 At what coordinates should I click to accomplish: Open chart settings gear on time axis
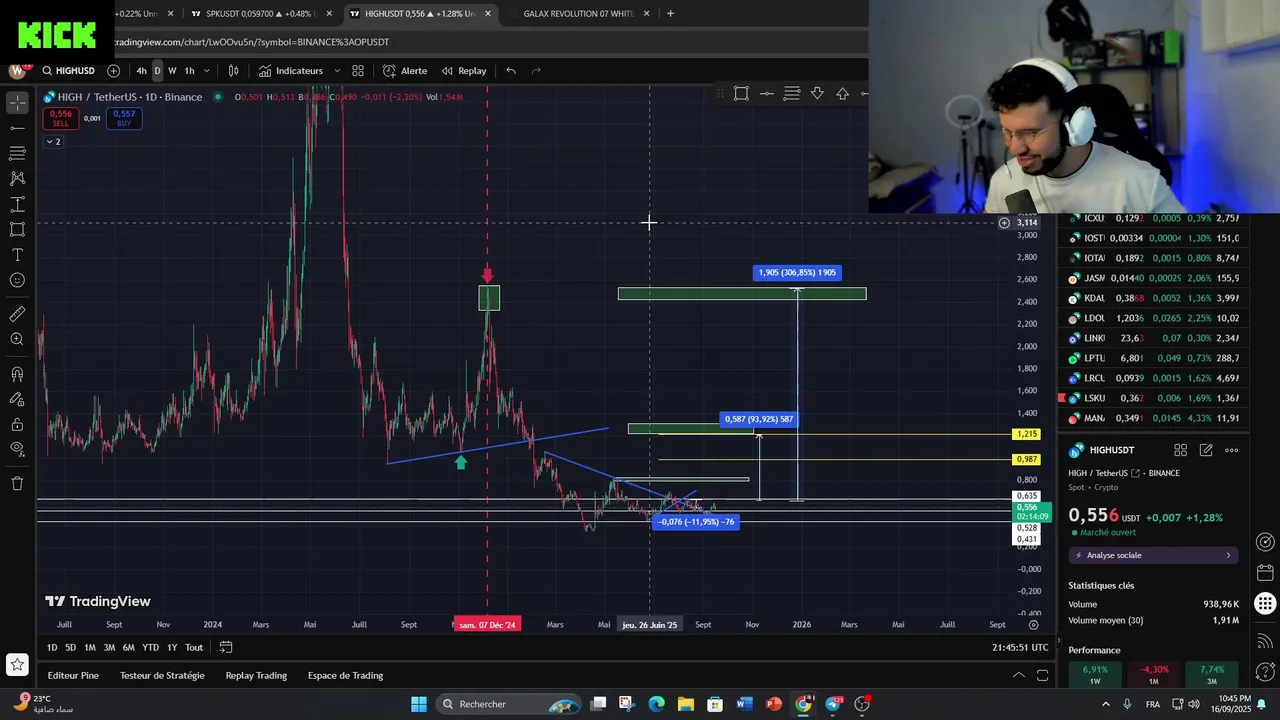(1033, 625)
